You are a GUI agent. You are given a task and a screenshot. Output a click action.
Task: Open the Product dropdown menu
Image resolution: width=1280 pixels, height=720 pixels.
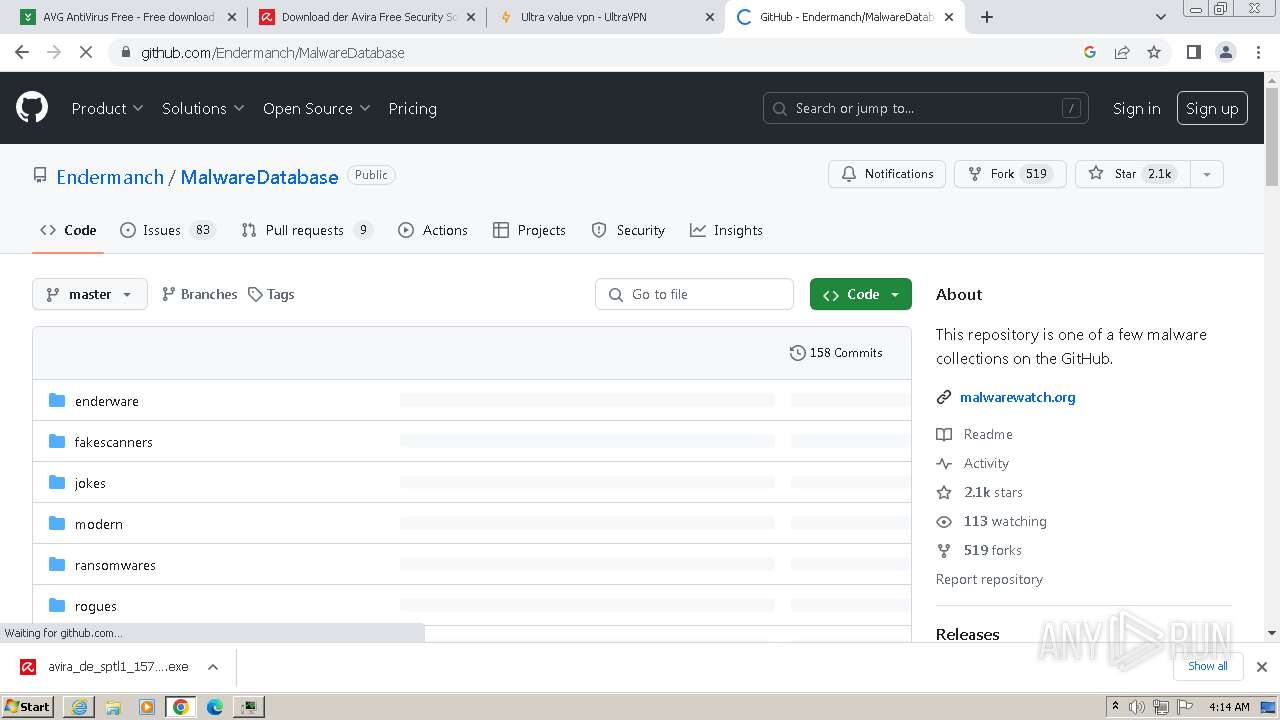pos(107,108)
